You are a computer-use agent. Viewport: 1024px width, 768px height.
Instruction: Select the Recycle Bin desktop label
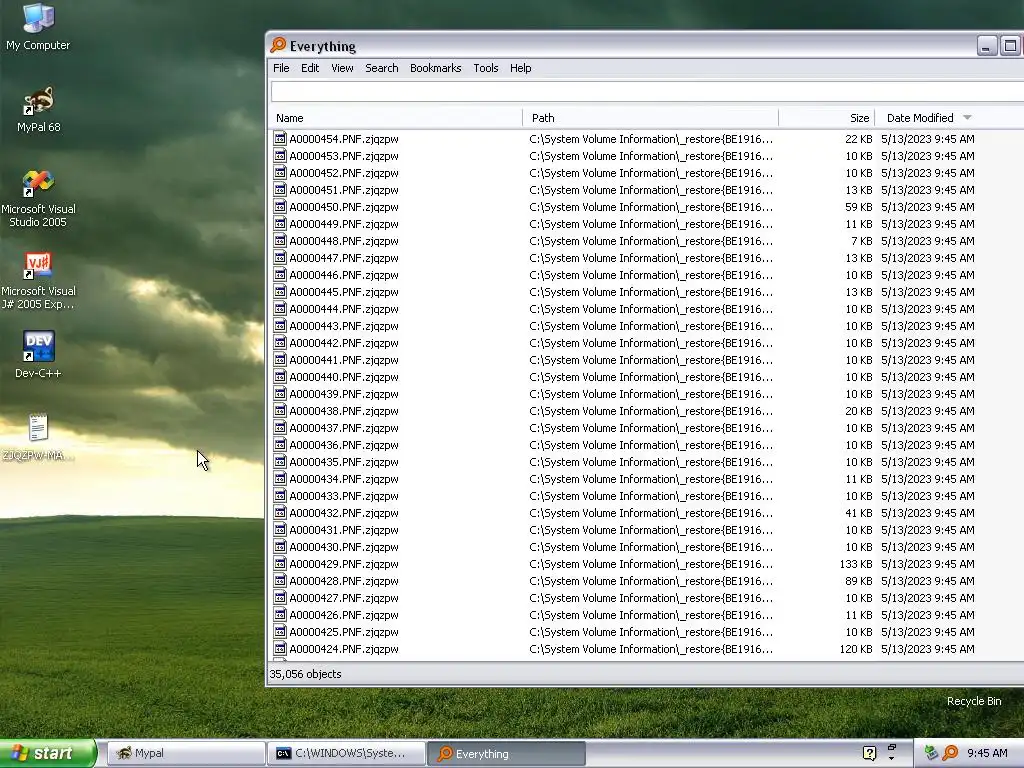pos(974,701)
